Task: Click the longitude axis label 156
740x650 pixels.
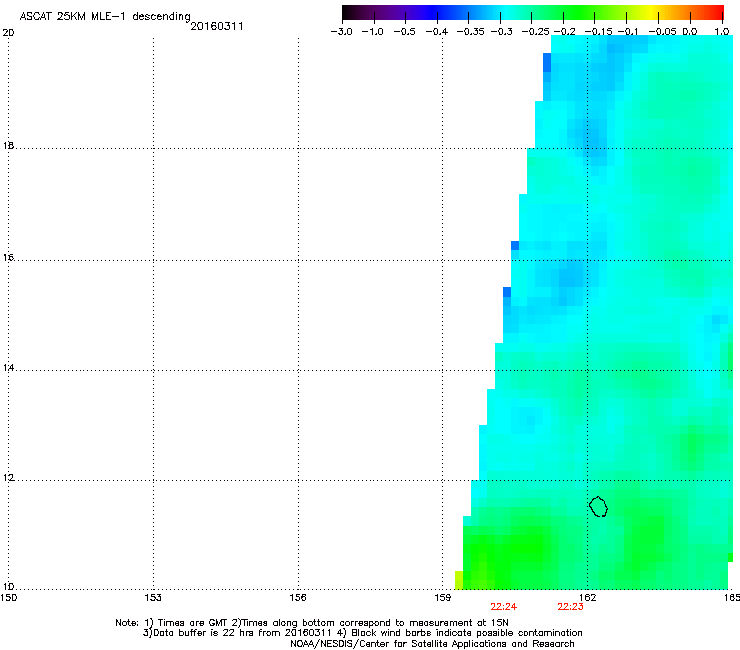Action: click(298, 598)
